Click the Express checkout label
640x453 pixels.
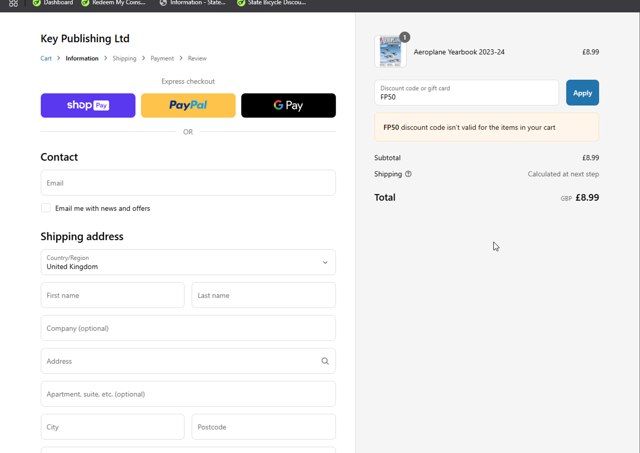(188, 81)
